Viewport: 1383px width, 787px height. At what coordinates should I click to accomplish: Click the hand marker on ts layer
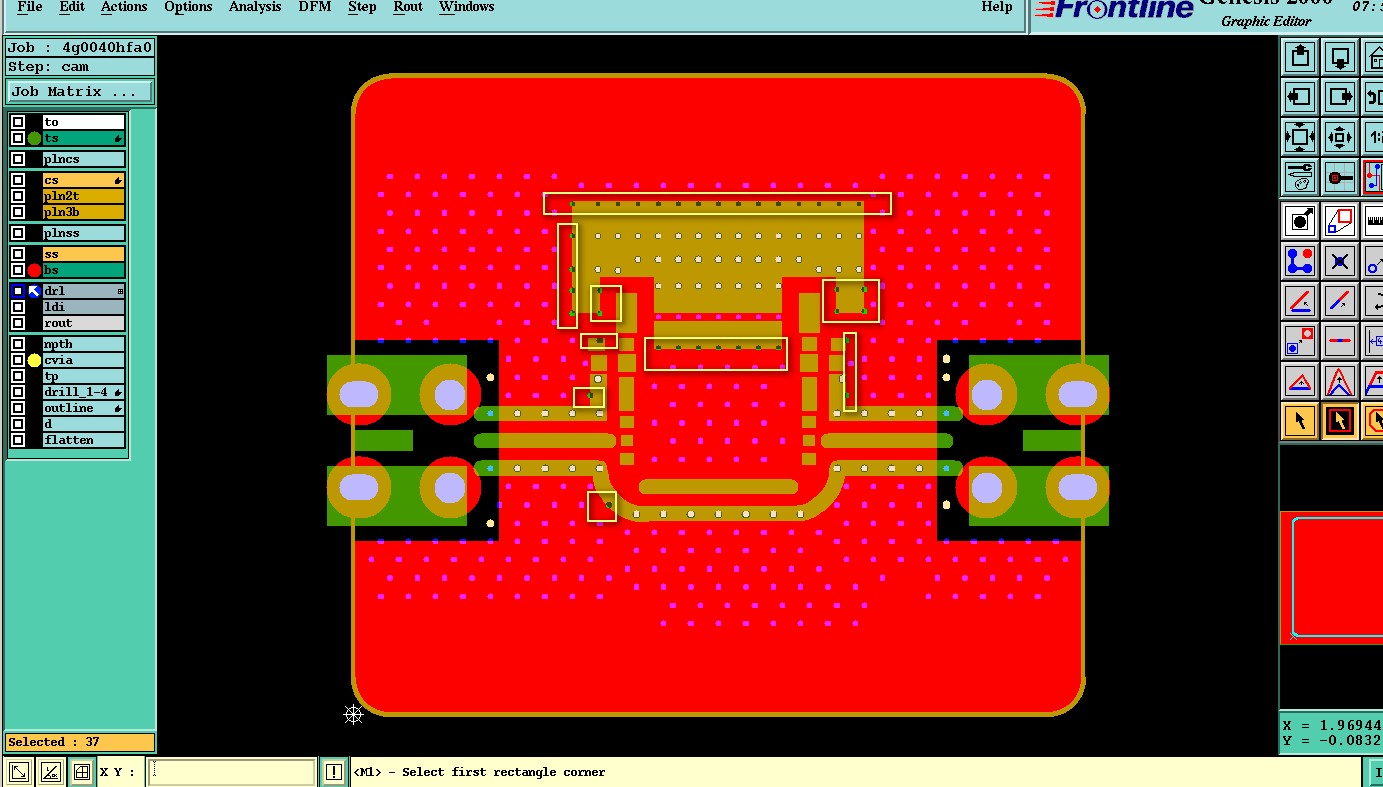[x=119, y=138]
